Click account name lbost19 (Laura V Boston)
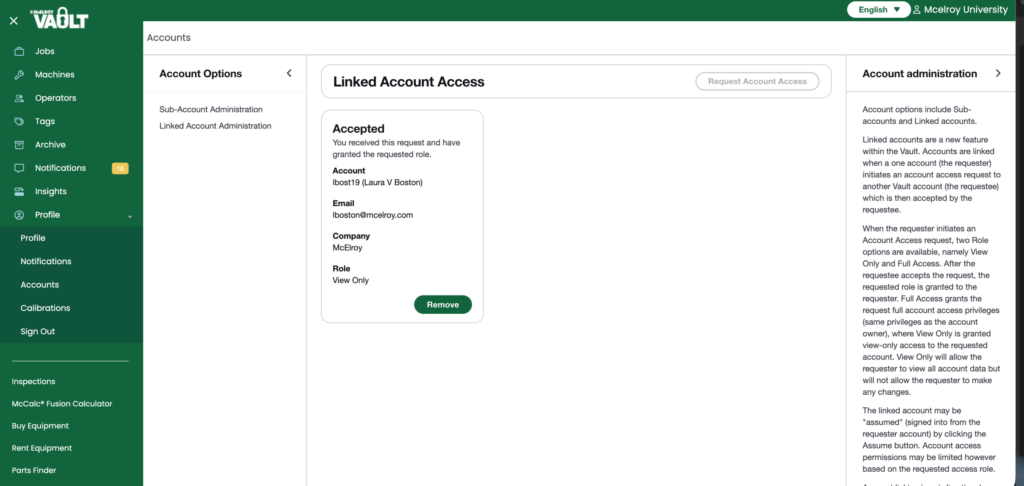 [377, 182]
